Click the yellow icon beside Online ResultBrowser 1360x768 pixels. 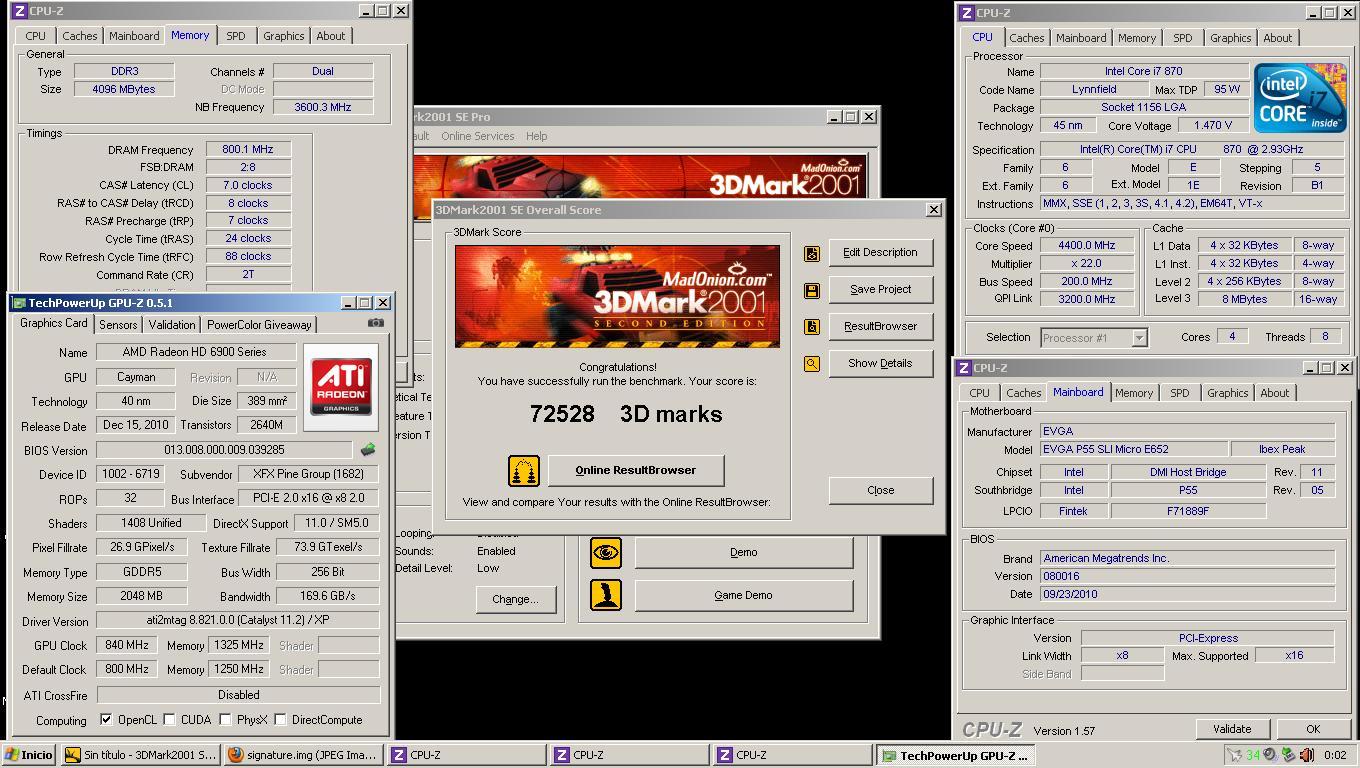tap(524, 470)
